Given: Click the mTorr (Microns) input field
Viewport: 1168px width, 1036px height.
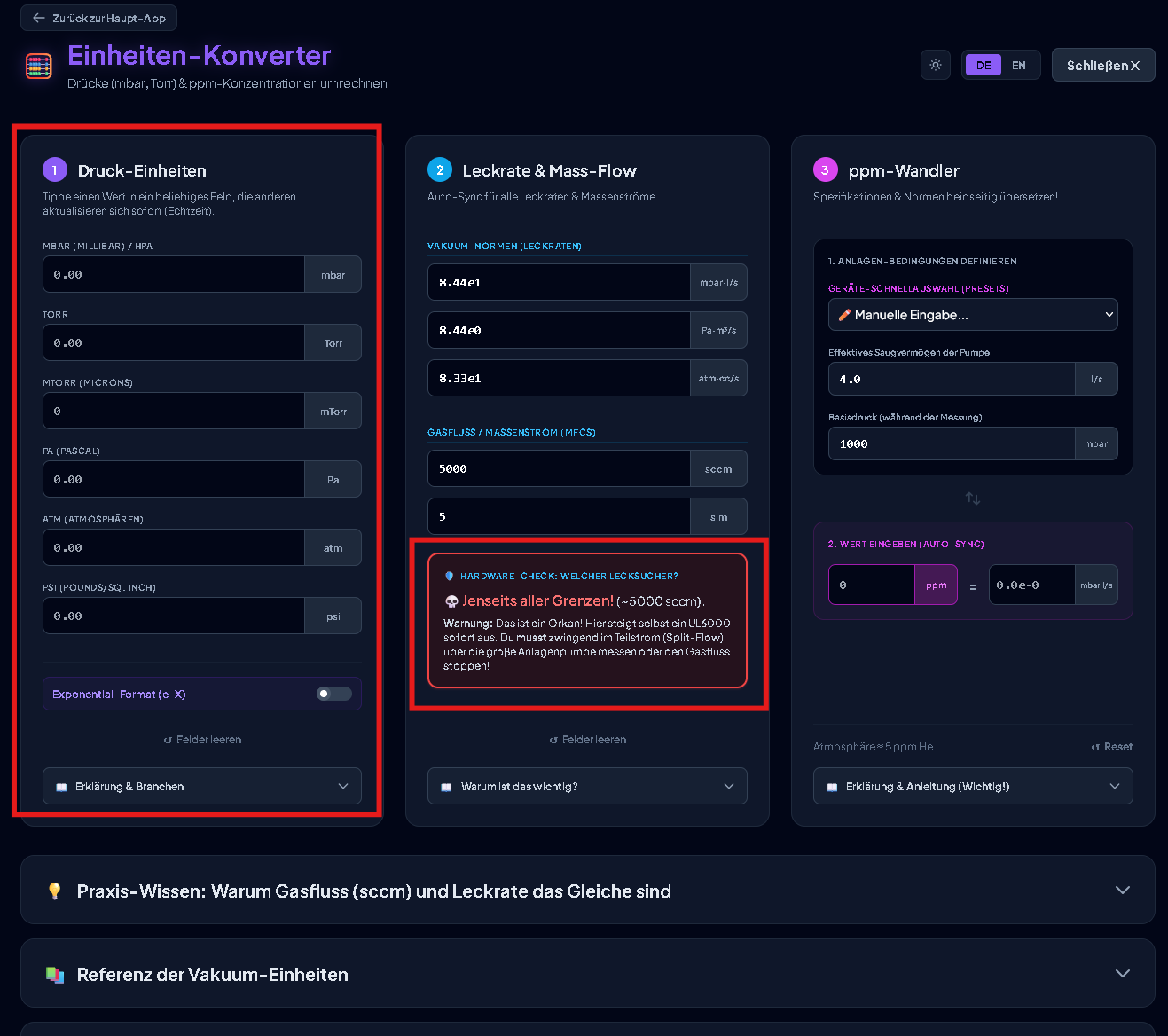Looking at the screenshot, I should point(174,411).
